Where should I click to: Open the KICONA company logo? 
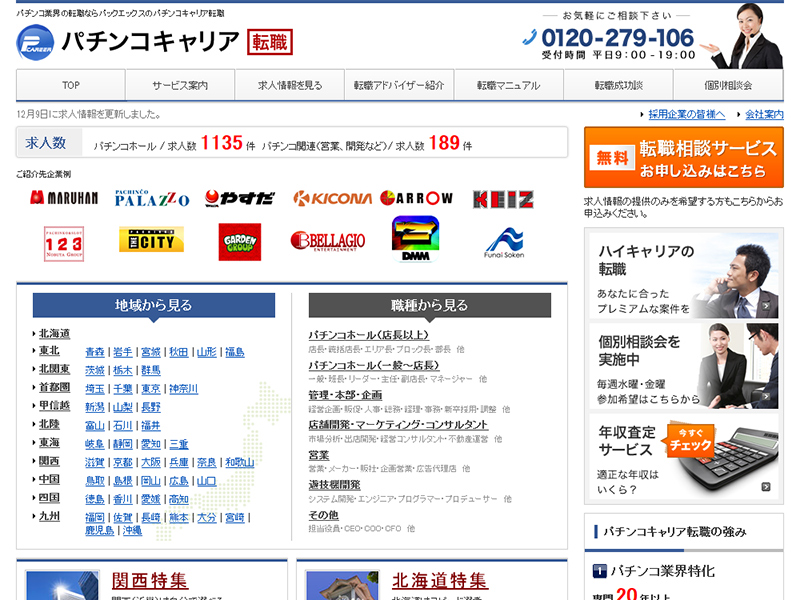tap(332, 198)
